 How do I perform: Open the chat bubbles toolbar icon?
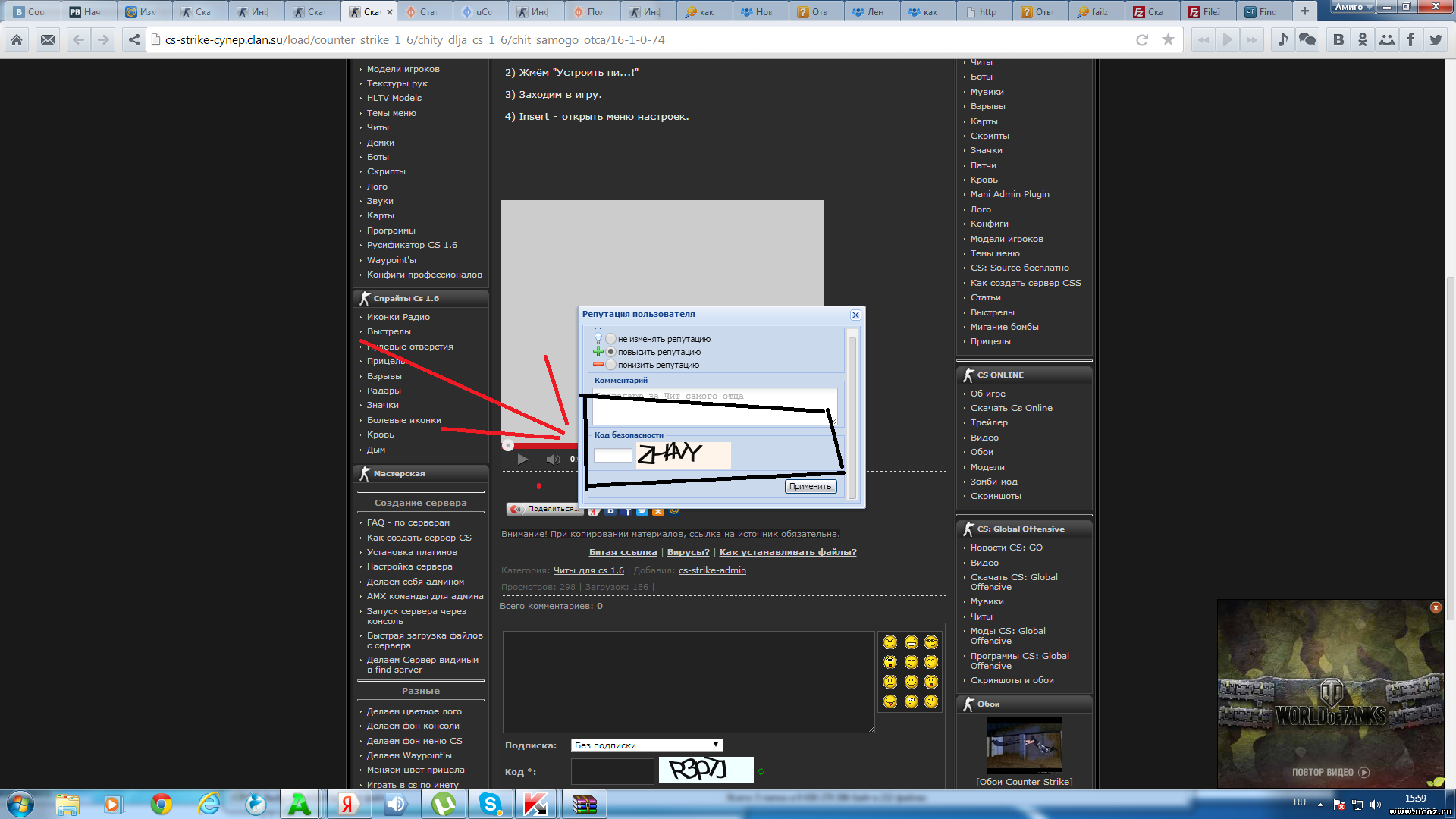click(x=1307, y=39)
